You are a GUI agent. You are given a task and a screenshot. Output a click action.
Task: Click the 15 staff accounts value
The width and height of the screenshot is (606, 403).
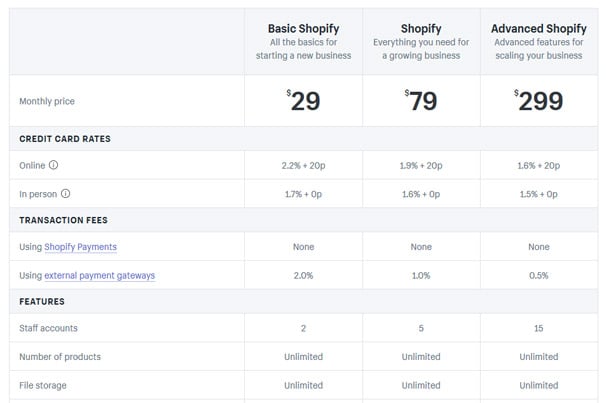coord(539,328)
